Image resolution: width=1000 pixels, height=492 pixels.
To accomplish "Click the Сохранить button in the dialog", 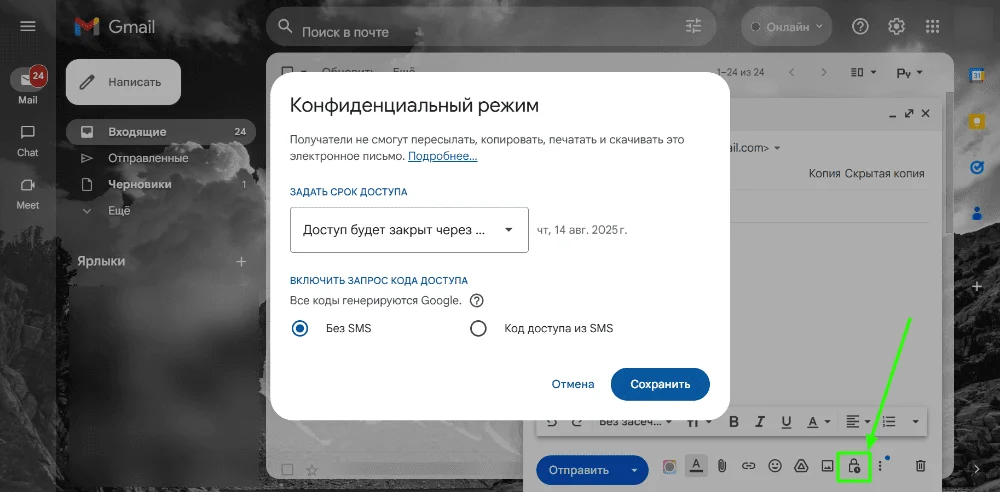I will tap(660, 384).
